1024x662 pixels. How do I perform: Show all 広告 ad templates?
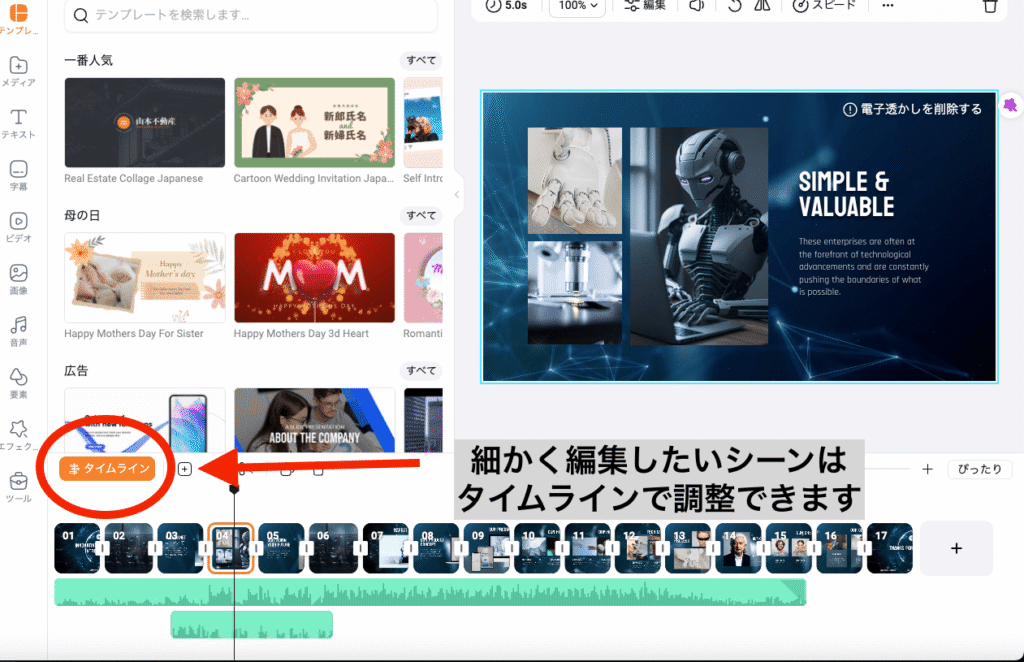[x=421, y=371]
